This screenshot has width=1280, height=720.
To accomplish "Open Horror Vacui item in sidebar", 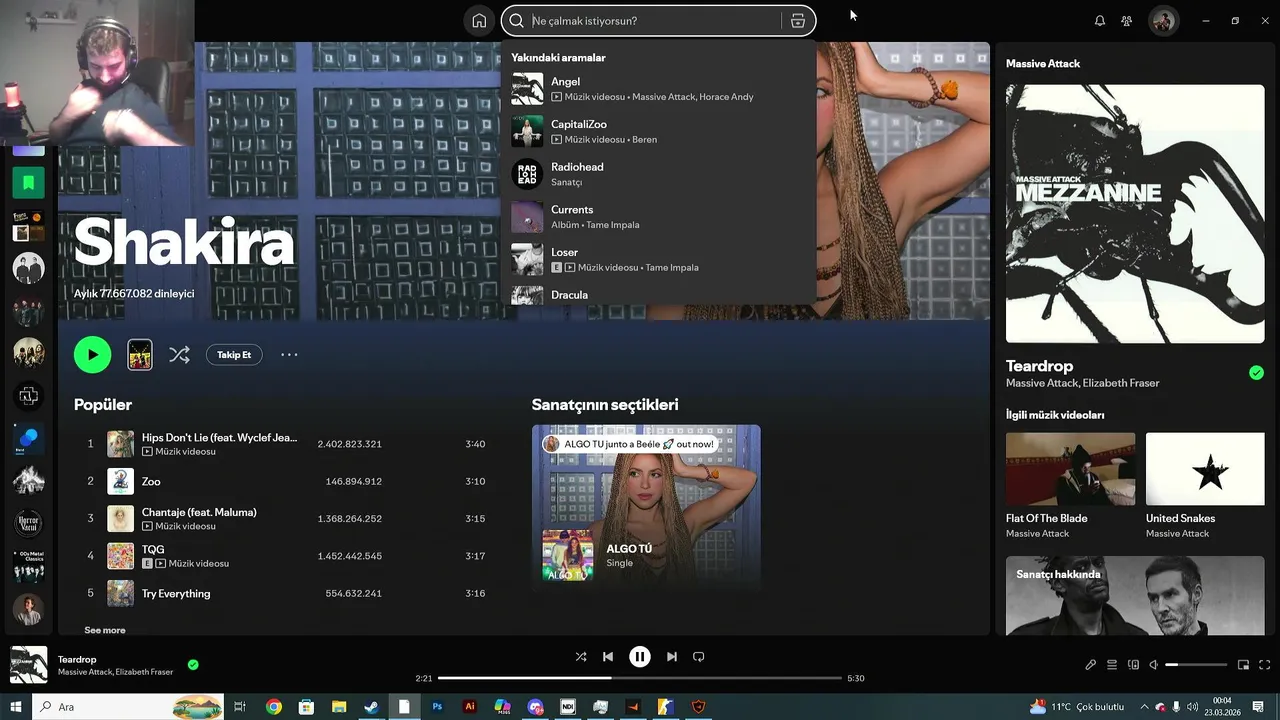I will point(28,523).
